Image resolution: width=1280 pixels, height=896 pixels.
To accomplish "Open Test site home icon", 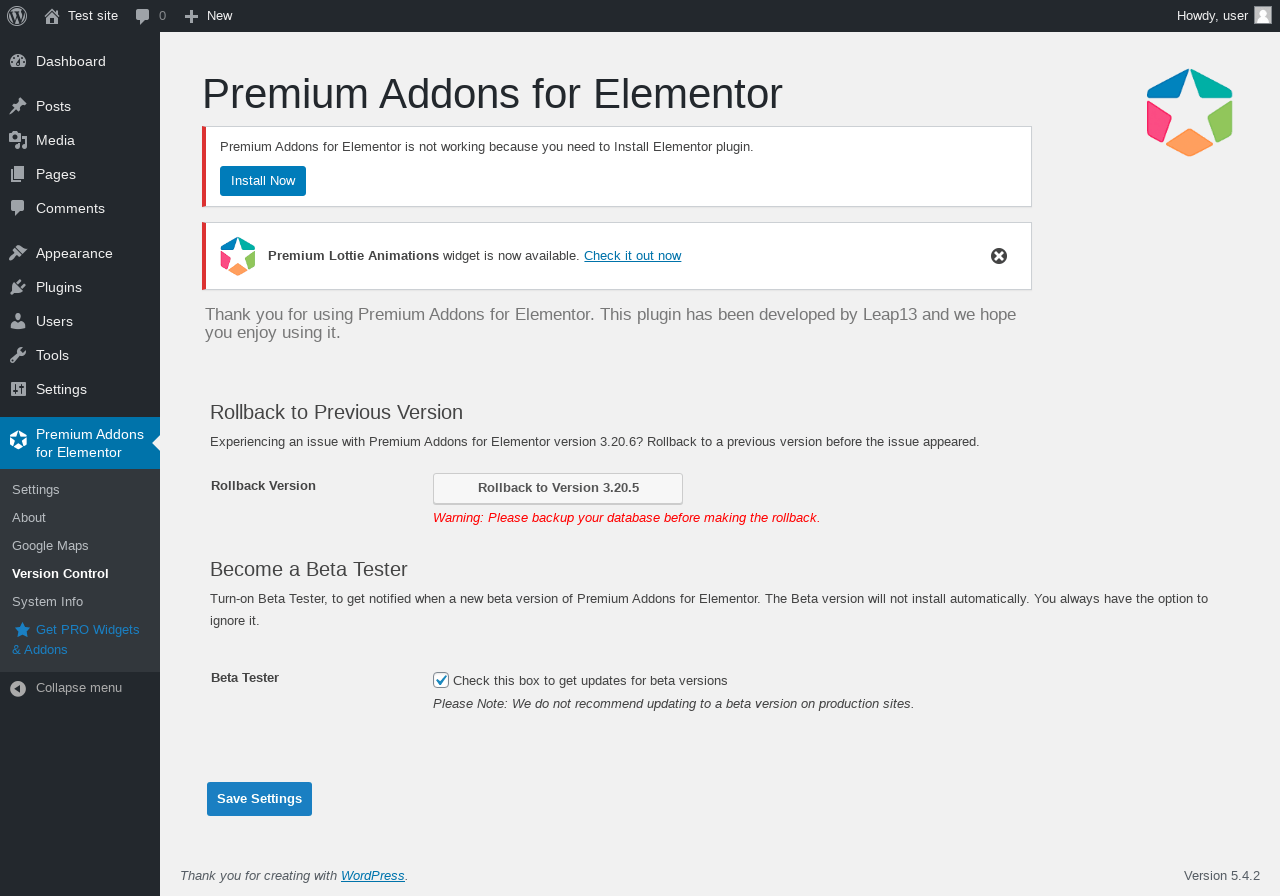I will tap(52, 16).
